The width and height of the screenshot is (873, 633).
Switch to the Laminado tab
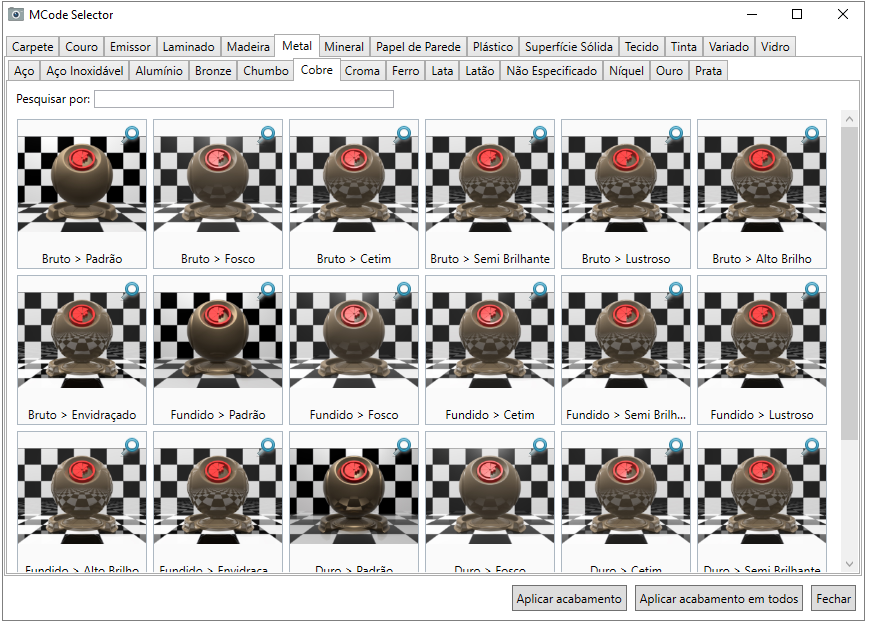(188, 47)
